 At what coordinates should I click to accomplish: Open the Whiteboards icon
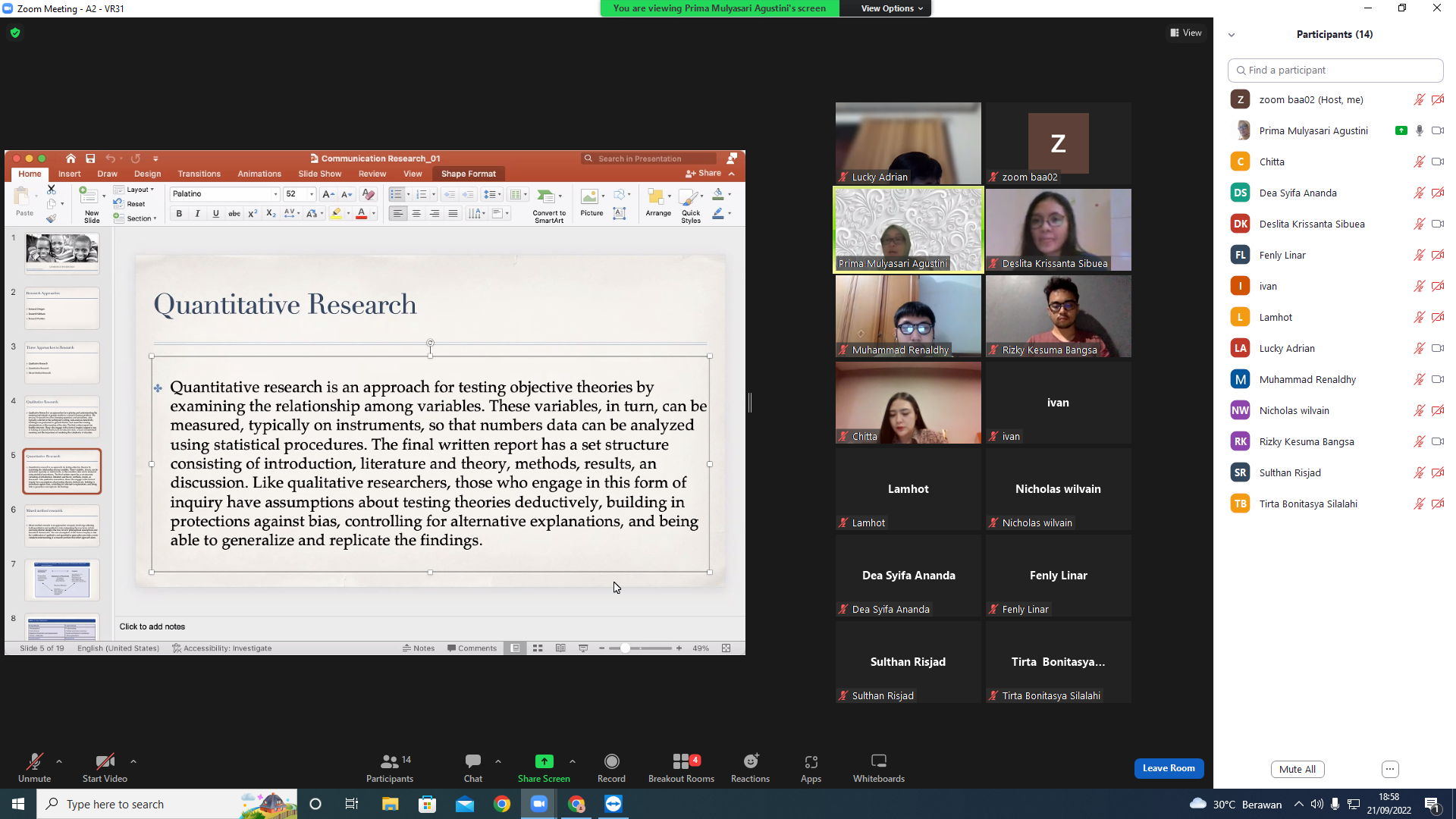[878, 767]
